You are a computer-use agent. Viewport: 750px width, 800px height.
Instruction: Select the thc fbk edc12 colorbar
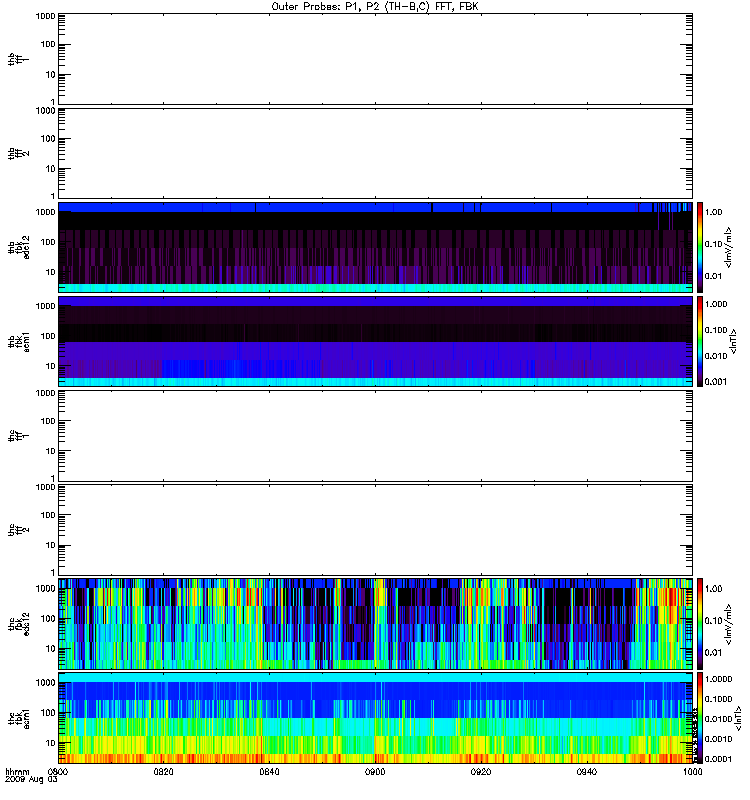[700, 624]
